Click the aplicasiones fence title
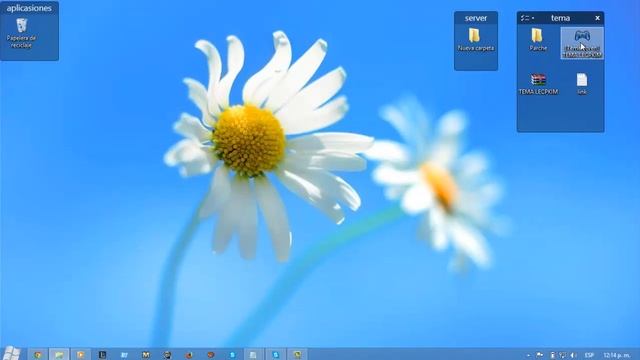Image resolution: width=640 pixels, height=360 pixels. (29, 8)
